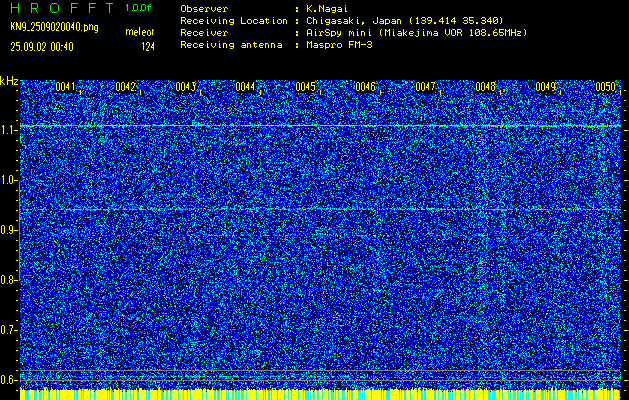The height and width of the screenshot is (400, 629).
Task: Click the meteor label
Action: pos(140,32)
